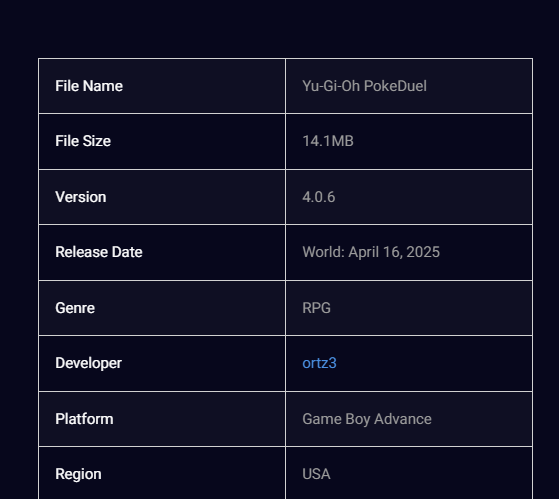Select the Yu-Gi-Oh PokeDuel file name text
The width and height of the screenshot is (559, 499).
click(364, 86)
